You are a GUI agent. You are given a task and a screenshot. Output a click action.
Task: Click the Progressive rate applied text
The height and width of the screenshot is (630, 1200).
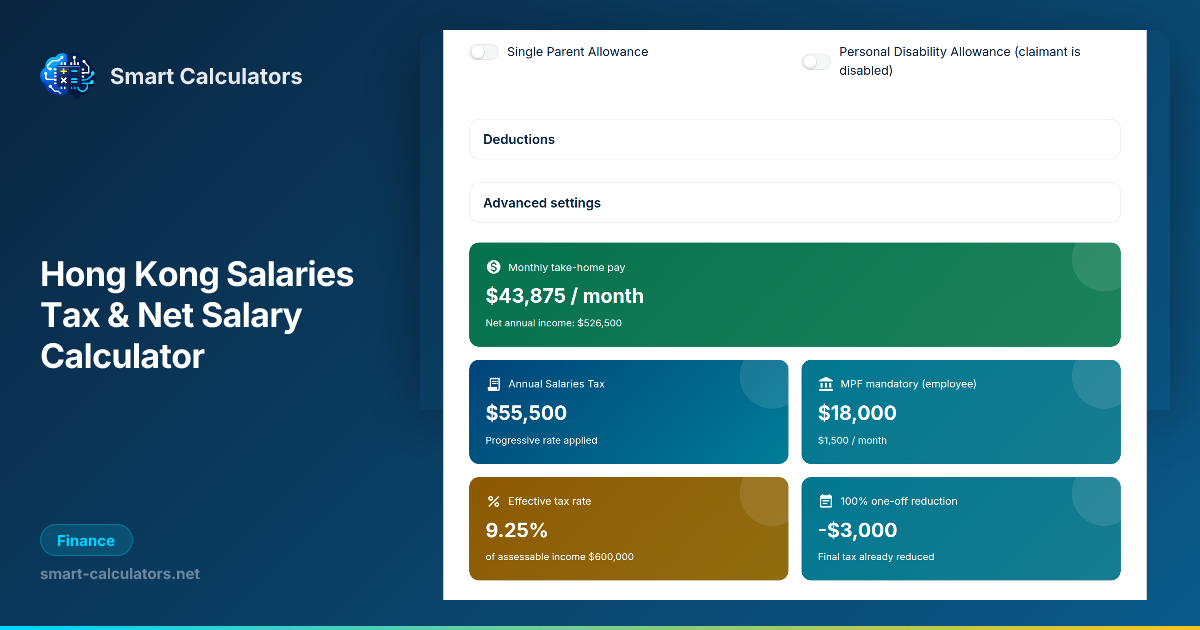(541, 440)
